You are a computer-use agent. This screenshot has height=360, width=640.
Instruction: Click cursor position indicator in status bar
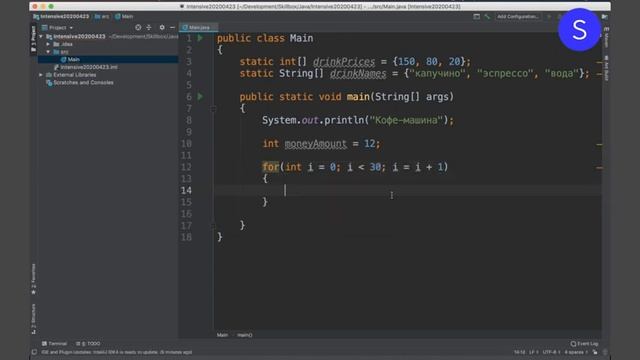[x=519, y=352]
